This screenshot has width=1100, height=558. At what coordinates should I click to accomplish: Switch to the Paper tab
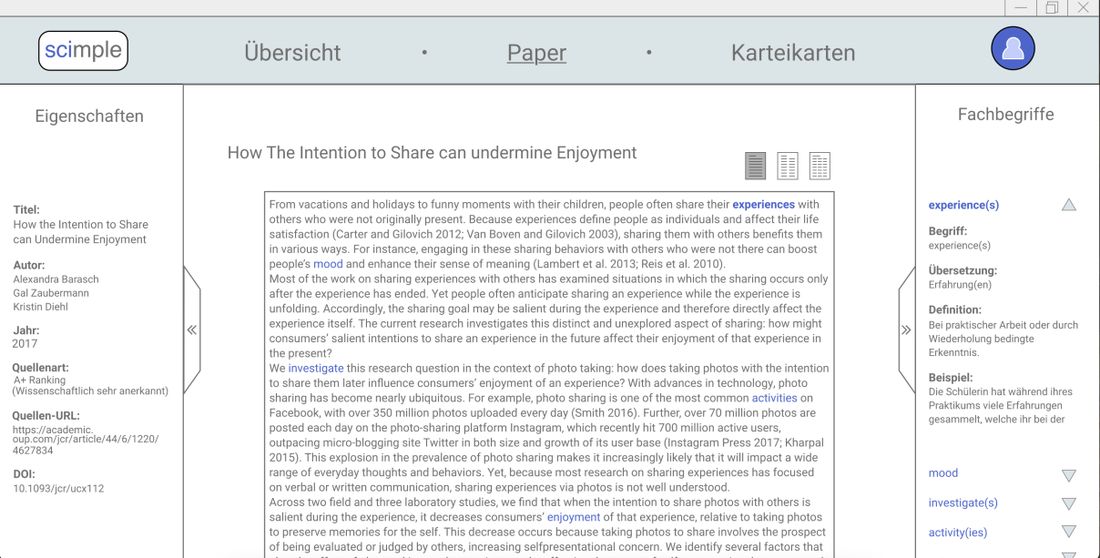tap(537, 53)
